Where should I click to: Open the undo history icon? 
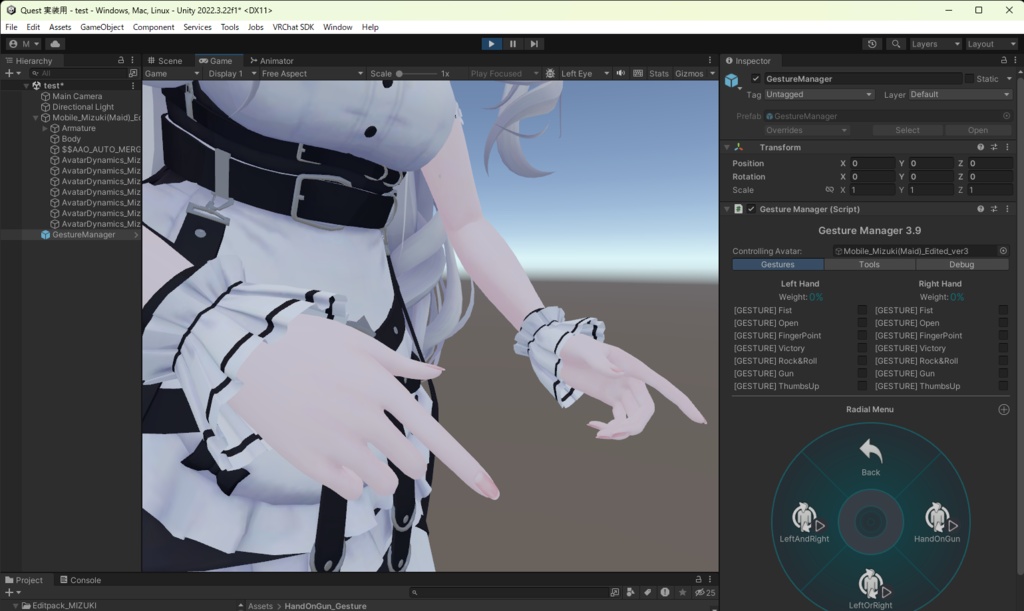pyautogui.click(x=872, y=44)
